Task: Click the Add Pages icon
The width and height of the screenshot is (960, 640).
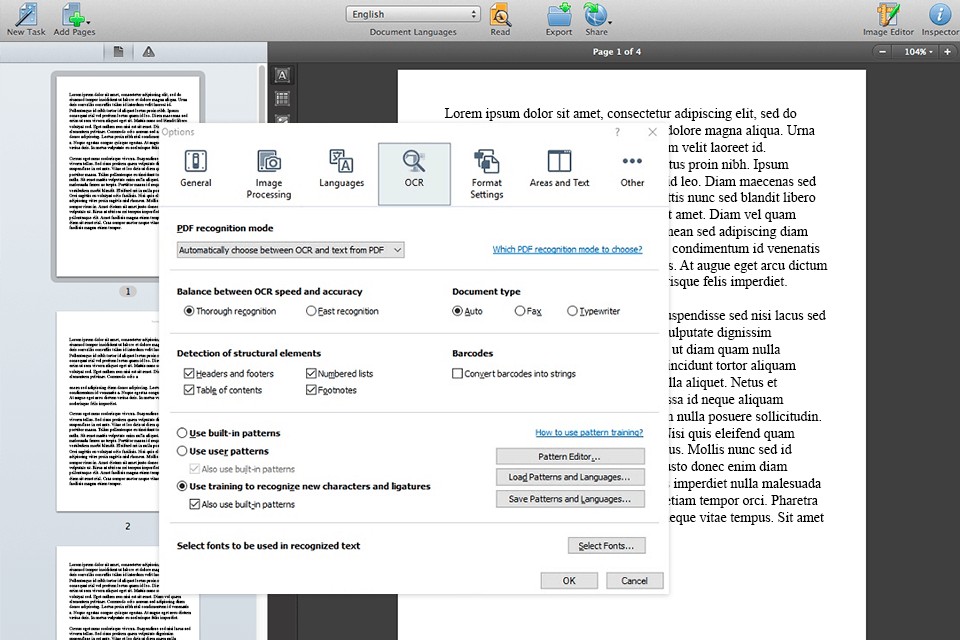Action: (x=73, y=15)
